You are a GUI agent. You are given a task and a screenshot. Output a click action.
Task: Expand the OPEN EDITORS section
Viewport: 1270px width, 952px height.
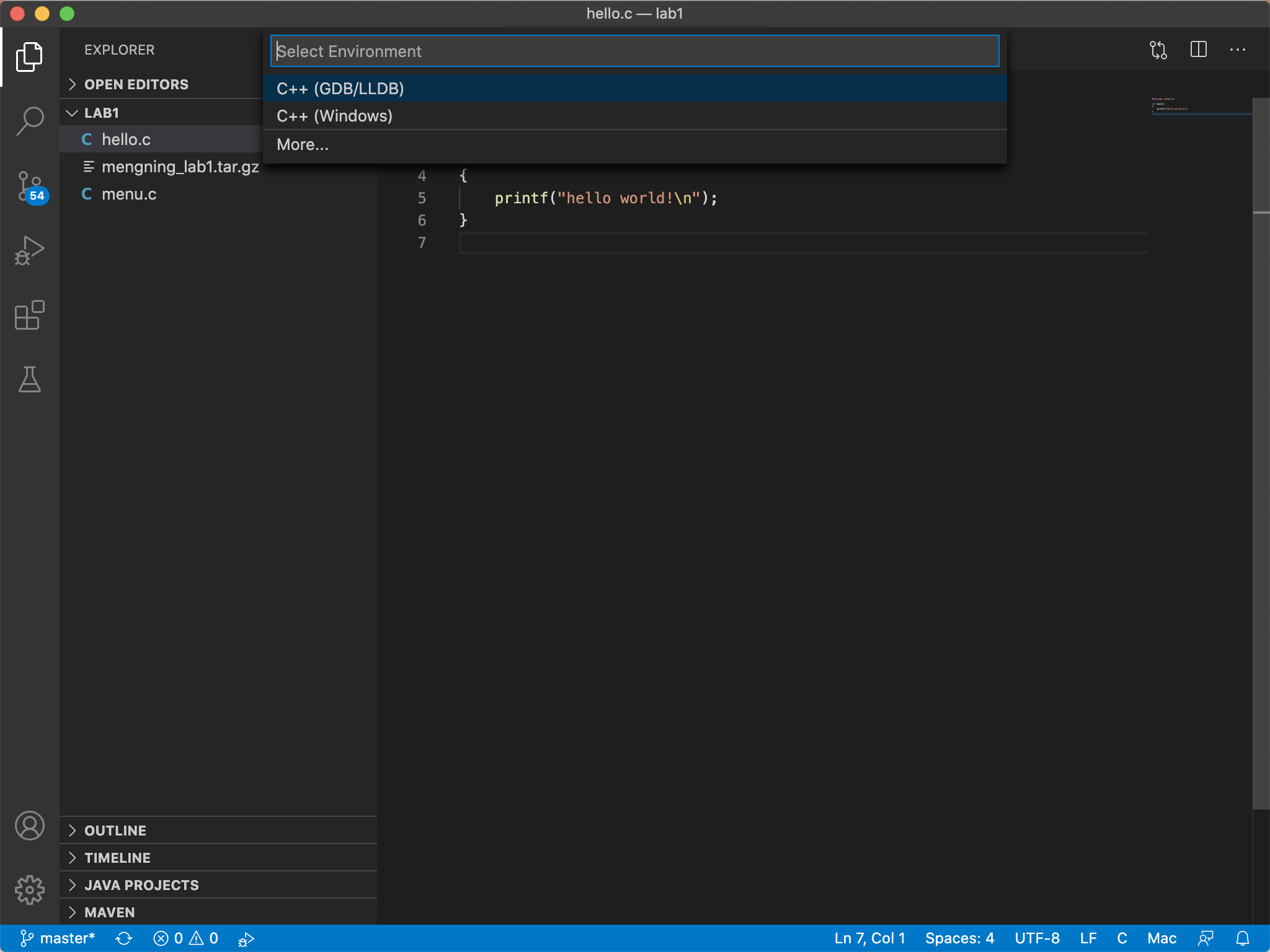[136, 84]
